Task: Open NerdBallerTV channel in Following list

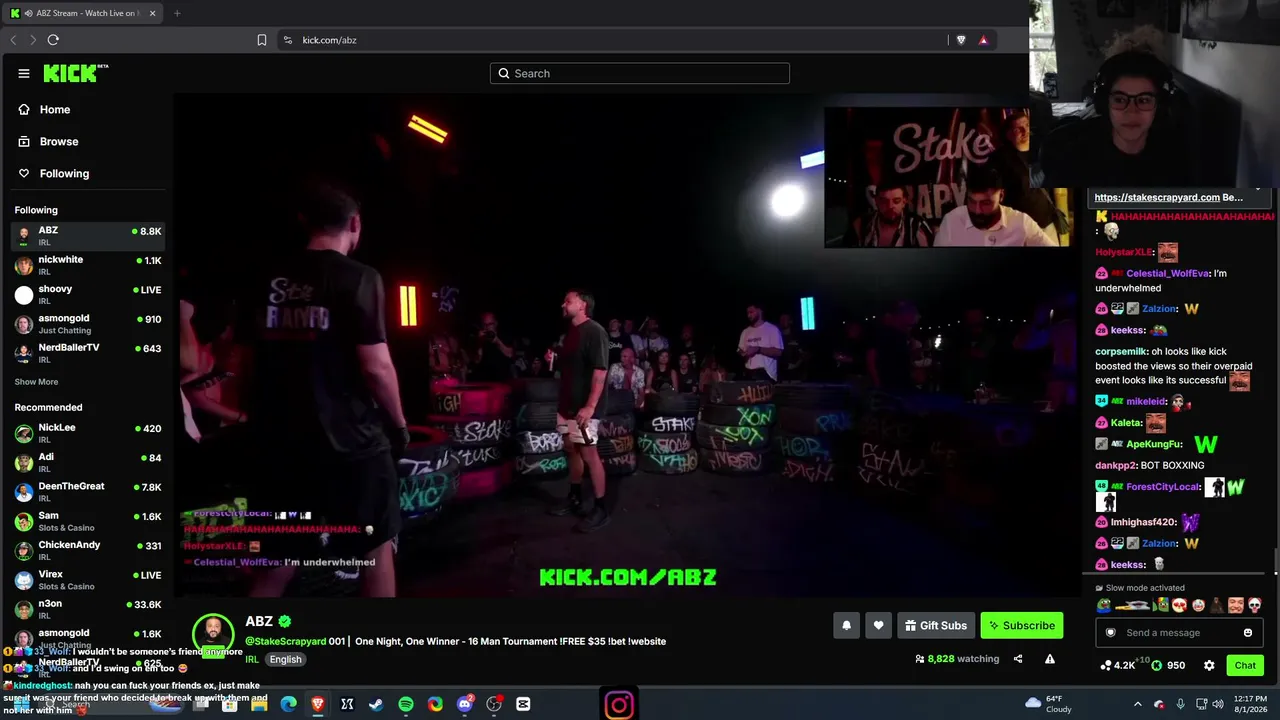Action: tap(88, 353)
